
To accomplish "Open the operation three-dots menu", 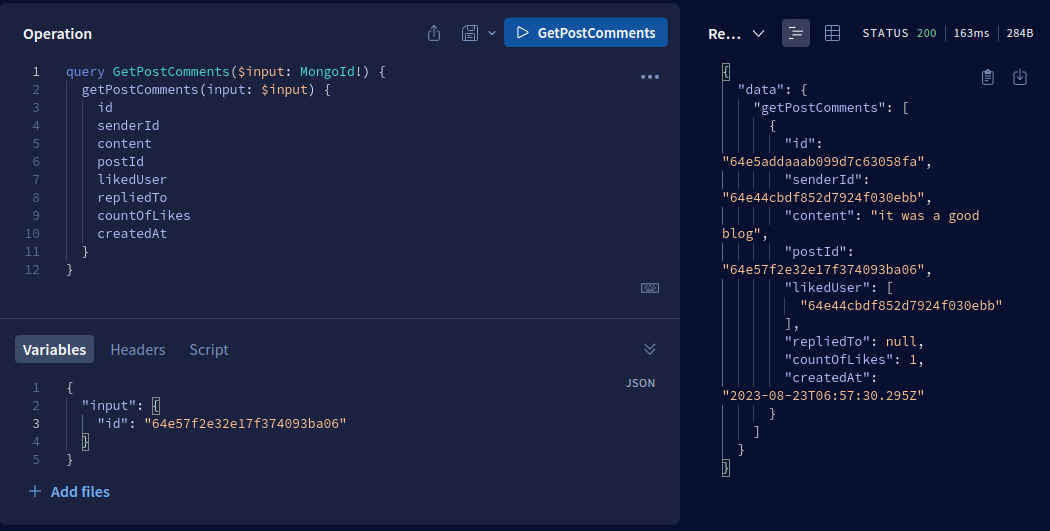I will [650, 77].
